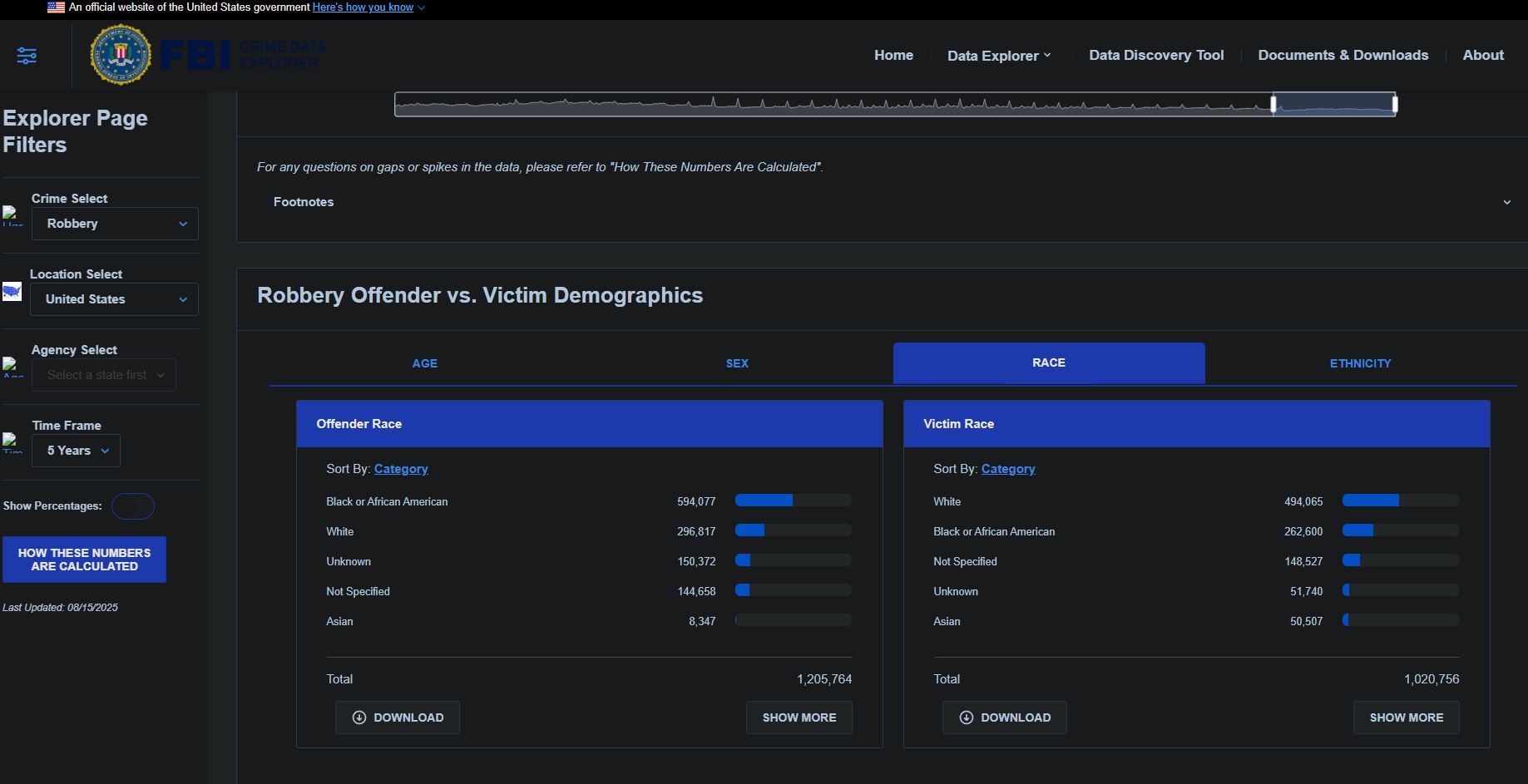Click the US flag icon in banner
1528x784 pixels.
[56, 7]
